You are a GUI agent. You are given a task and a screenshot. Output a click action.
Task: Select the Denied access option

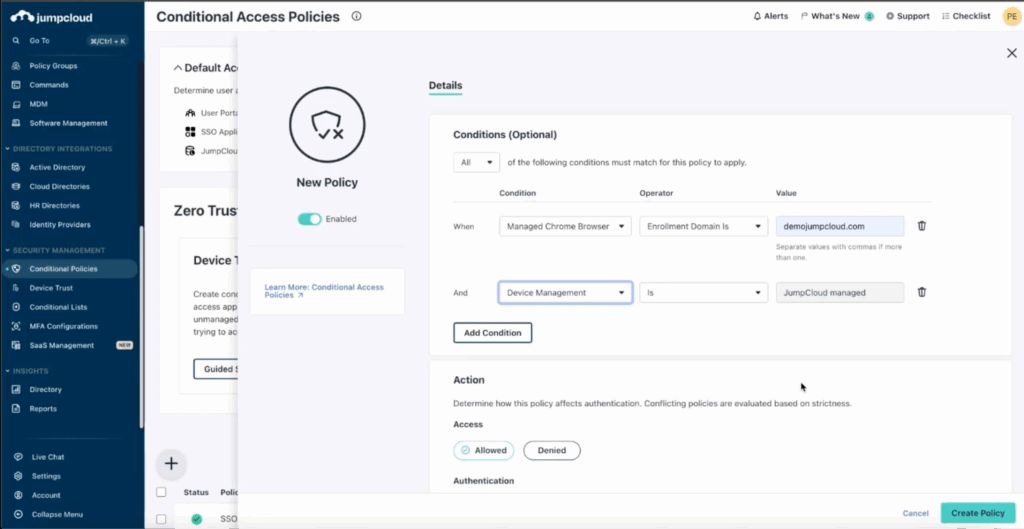click(552, 451)
